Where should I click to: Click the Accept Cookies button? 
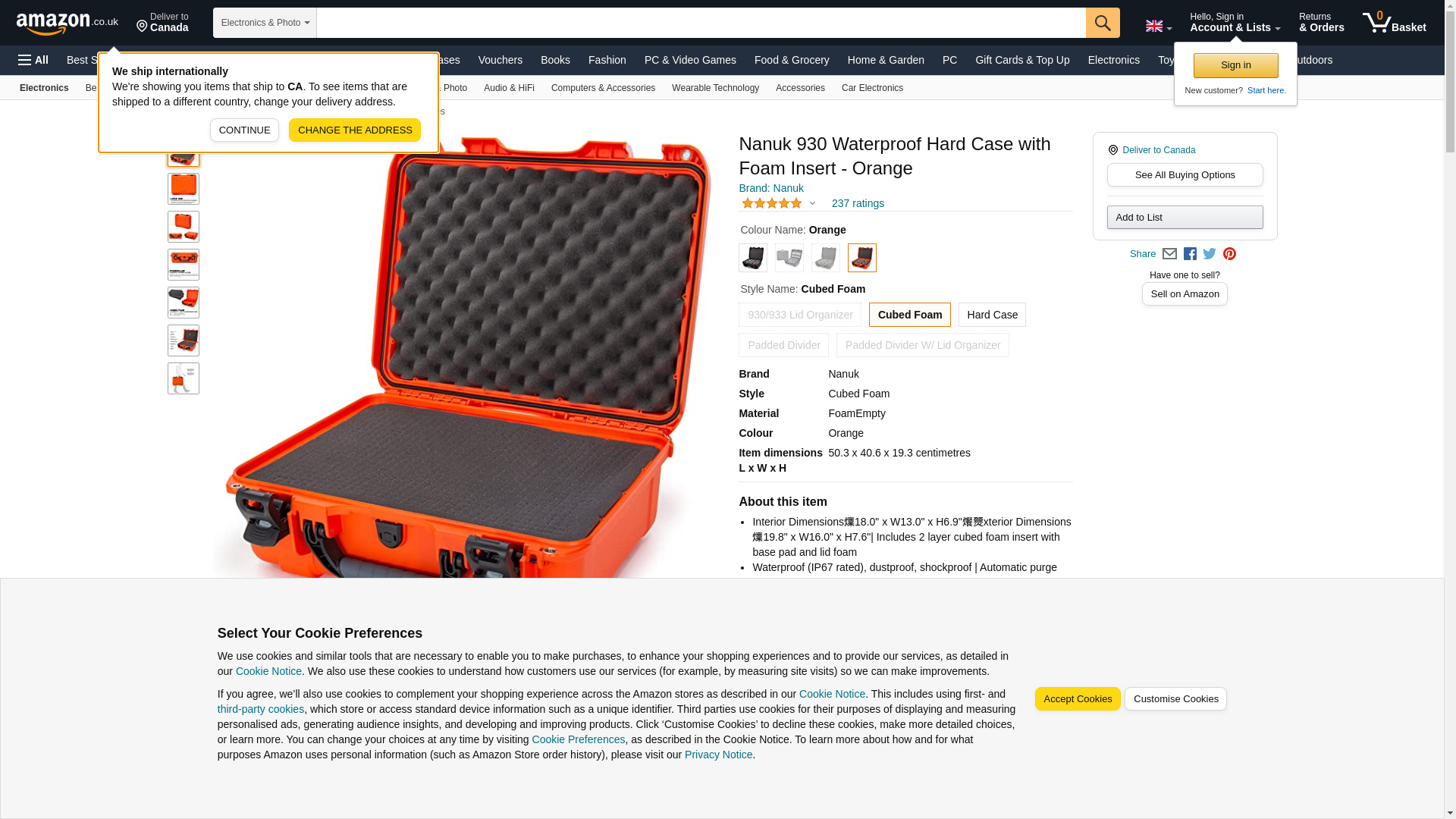[1078, 699]
